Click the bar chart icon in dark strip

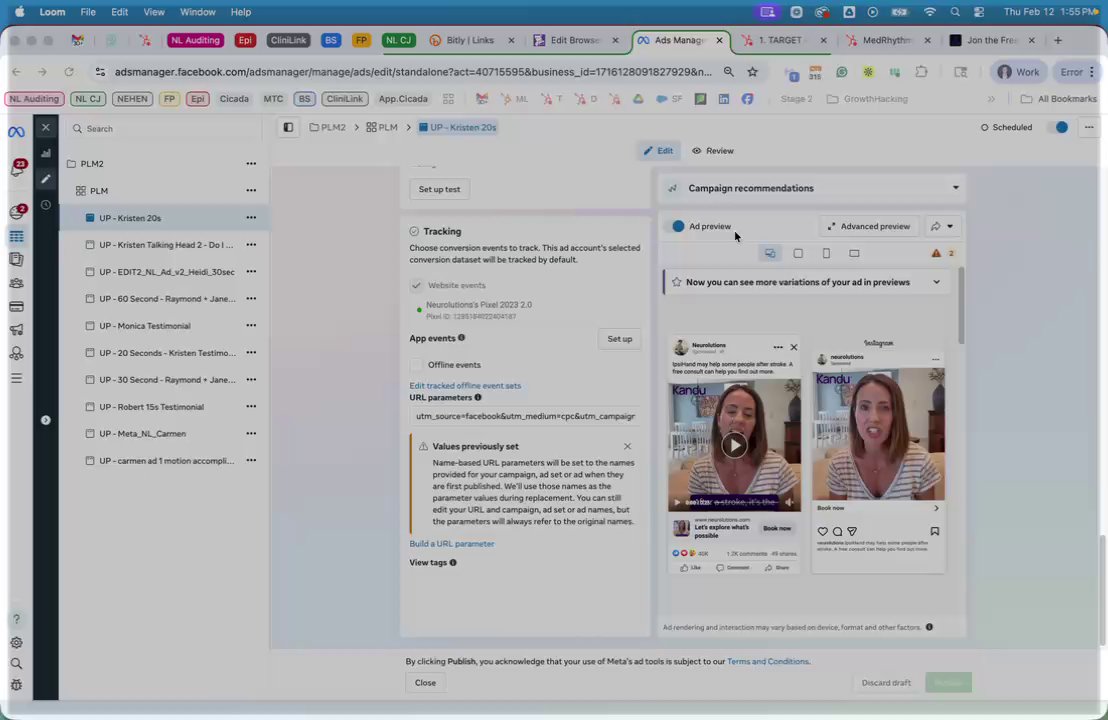[x=46, y=153]
